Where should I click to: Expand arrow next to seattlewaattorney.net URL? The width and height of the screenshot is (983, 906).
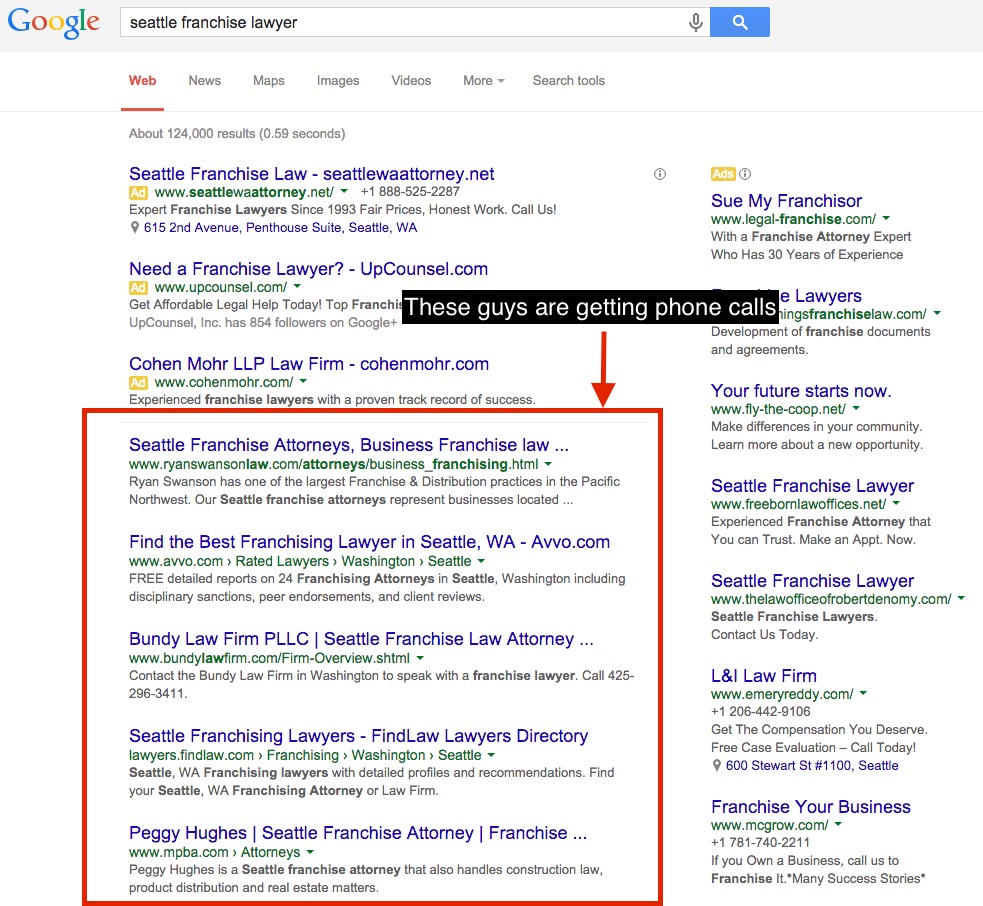coord(344,191)
